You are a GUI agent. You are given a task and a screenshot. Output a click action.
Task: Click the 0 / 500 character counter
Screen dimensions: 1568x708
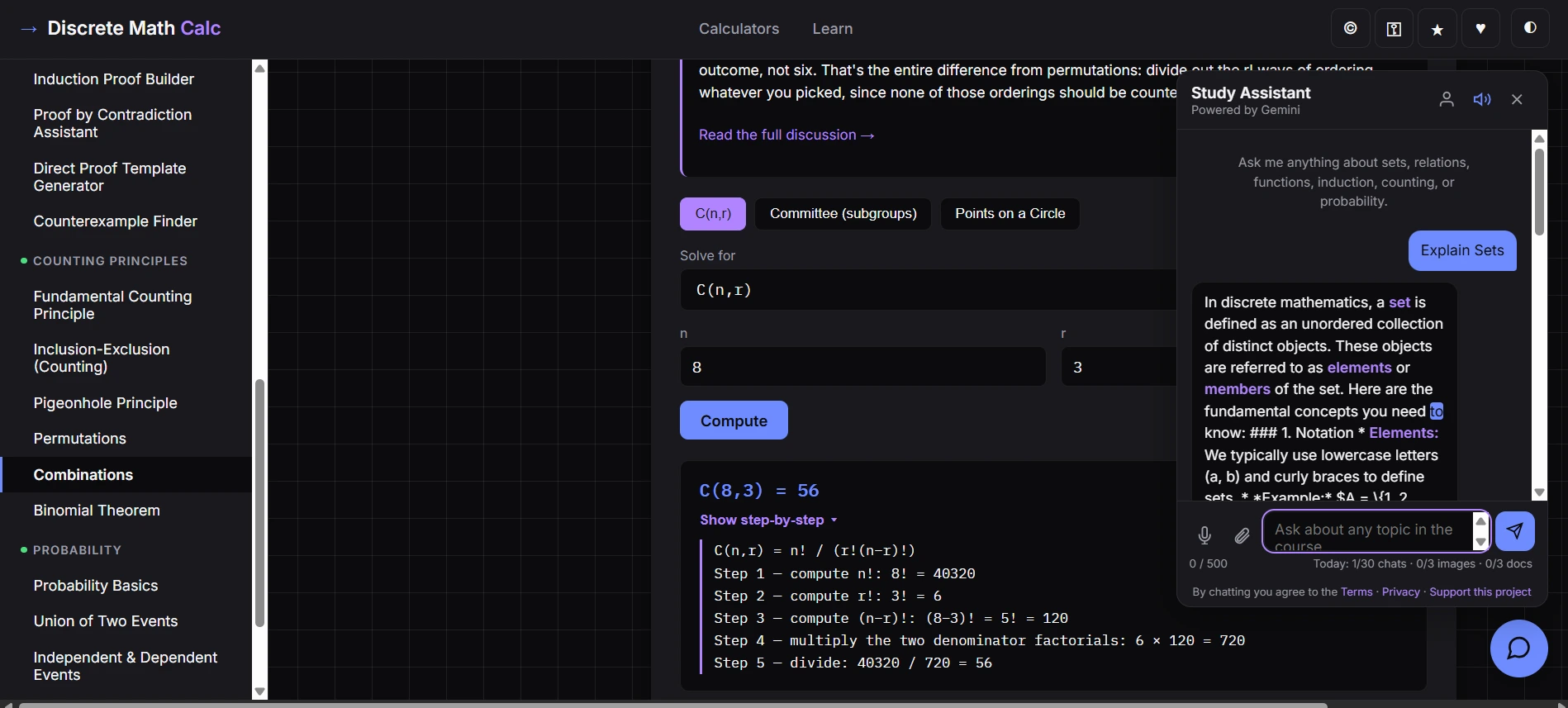(1208, 563)
